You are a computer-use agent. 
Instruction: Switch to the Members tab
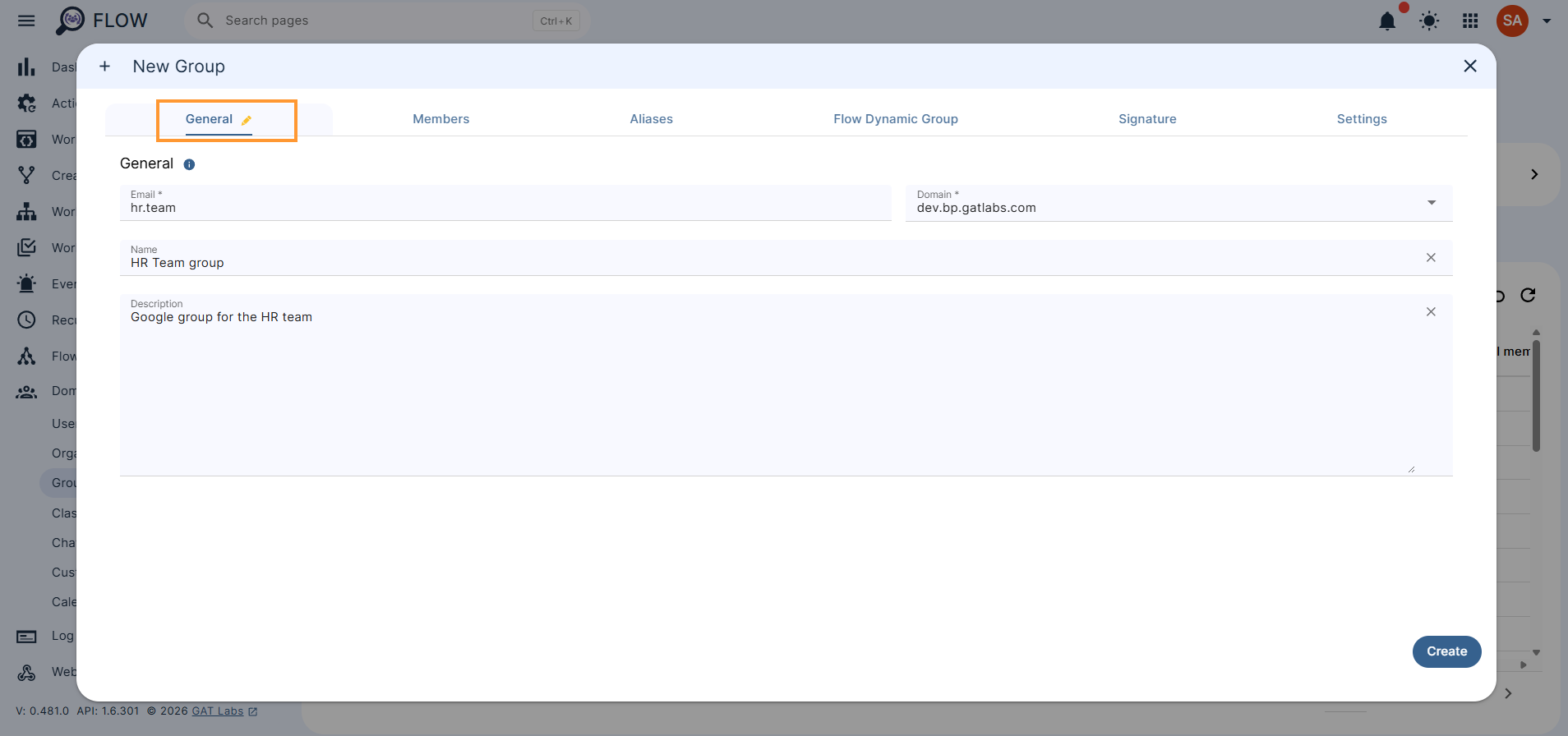click(x=441, y=119)
